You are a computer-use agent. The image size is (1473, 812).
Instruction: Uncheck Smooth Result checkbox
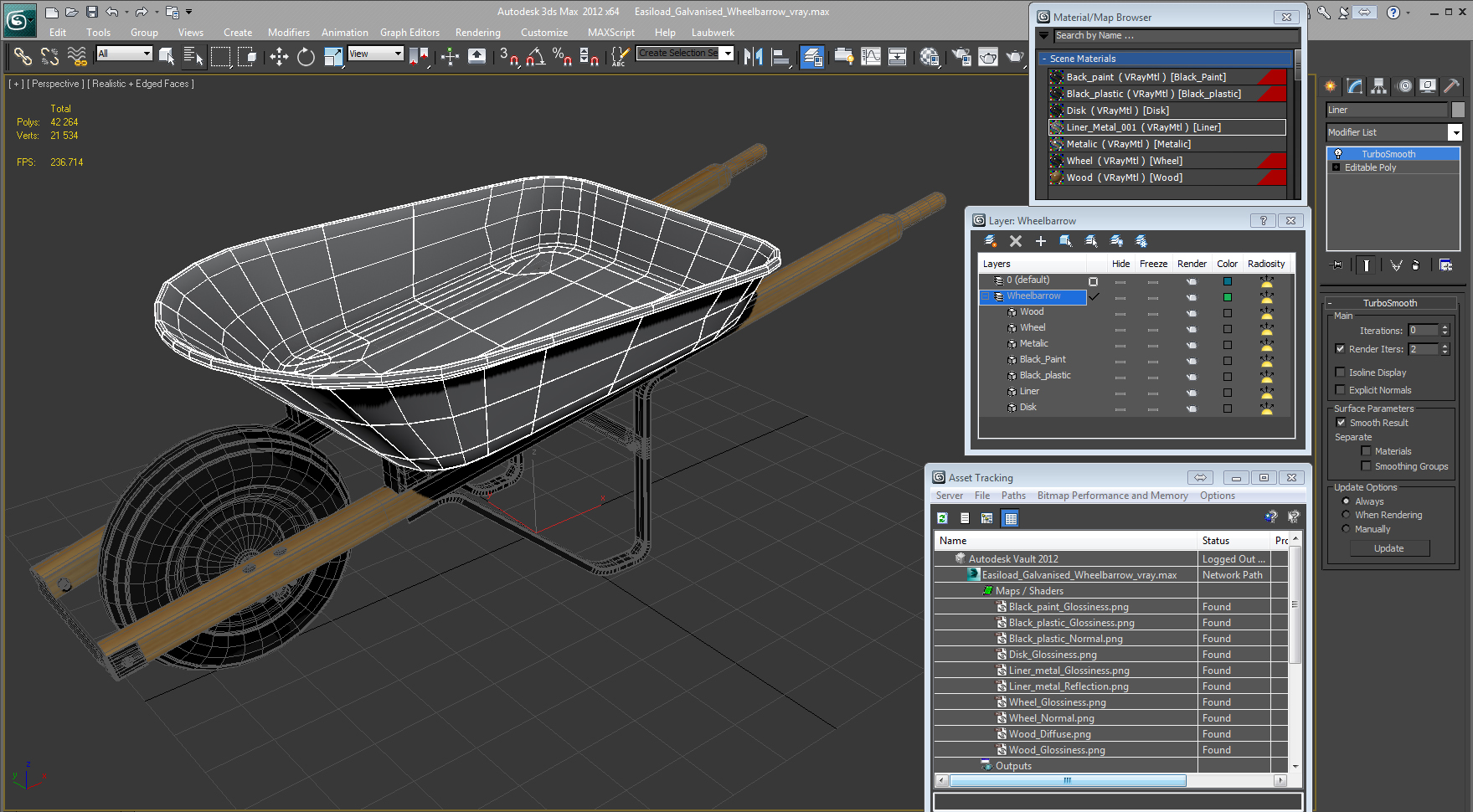point(1340,423)
